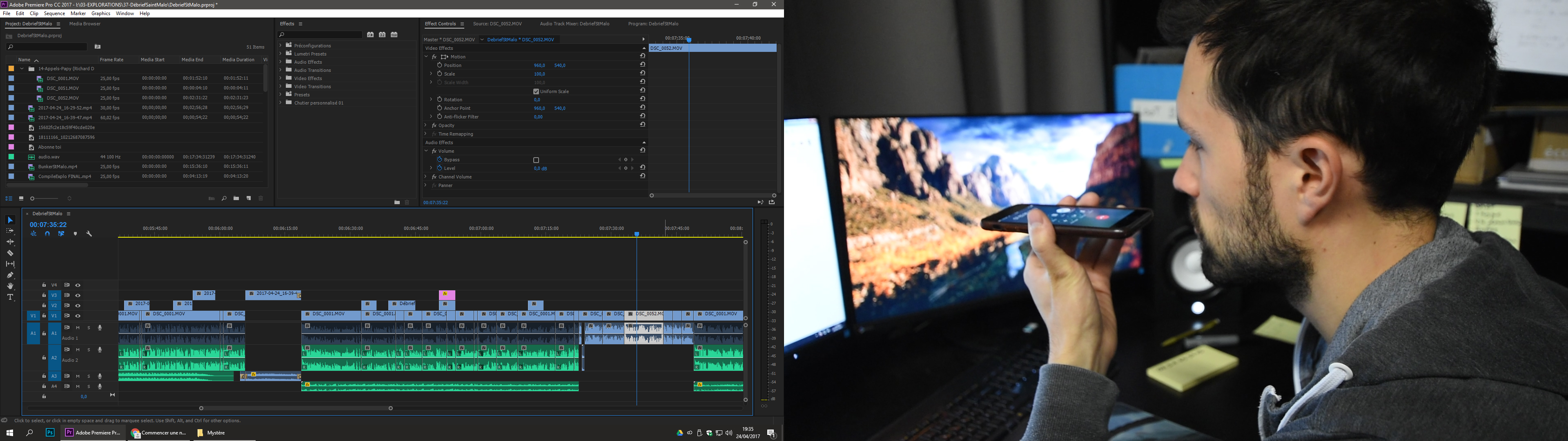Collapse the 14-Appels-Papy bin folder
The height and width of the screenshot is (441, 1568).
(x=22, y=69)
